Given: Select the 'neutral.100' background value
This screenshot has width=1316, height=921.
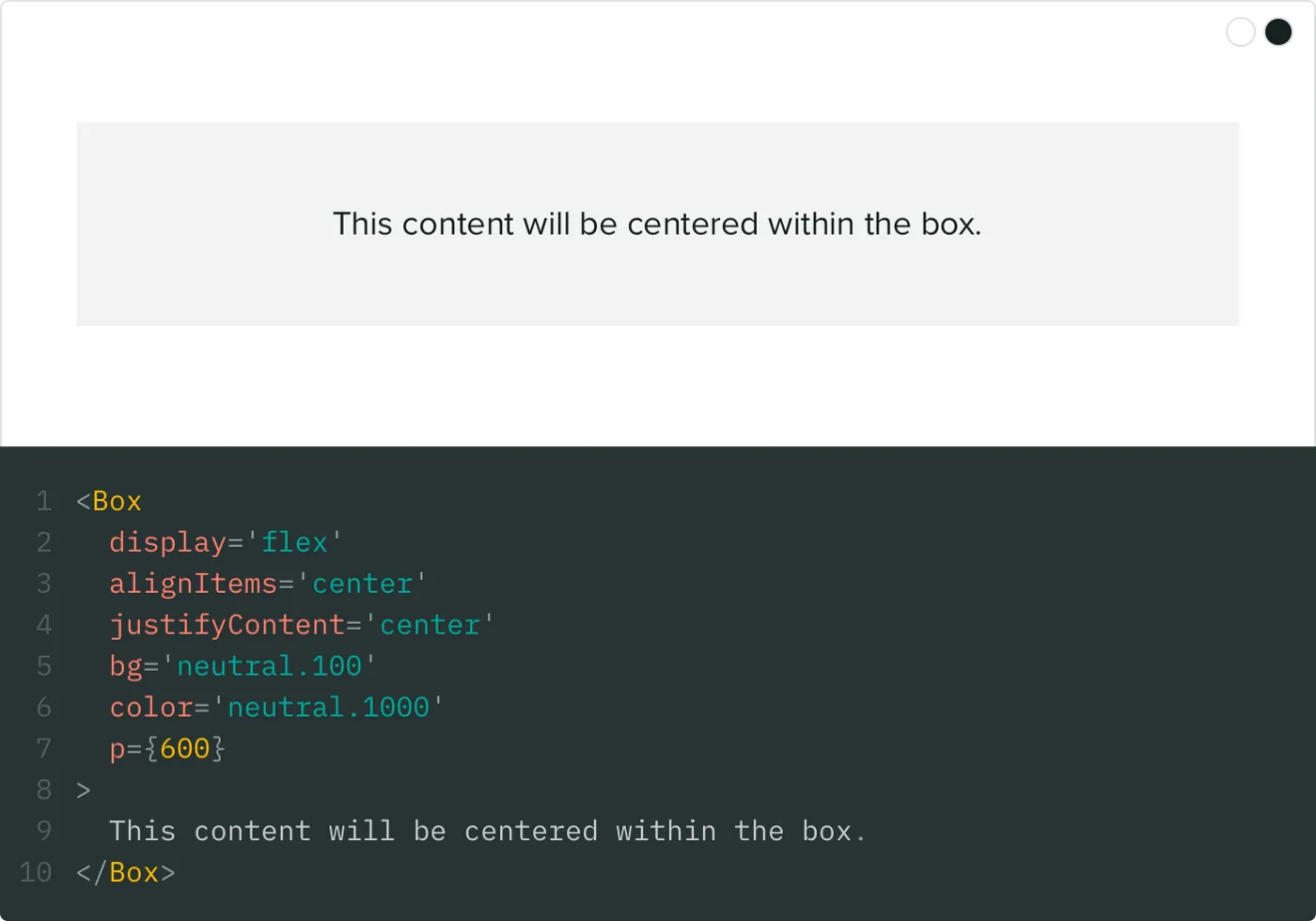Looking at the screenshot, I should [269, 666].
